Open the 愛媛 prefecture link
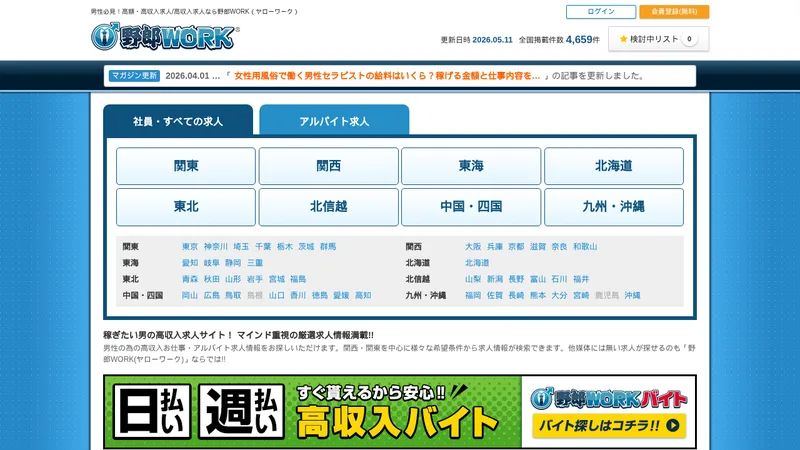Viewport: 800px width, 450px height. point(341,295)
